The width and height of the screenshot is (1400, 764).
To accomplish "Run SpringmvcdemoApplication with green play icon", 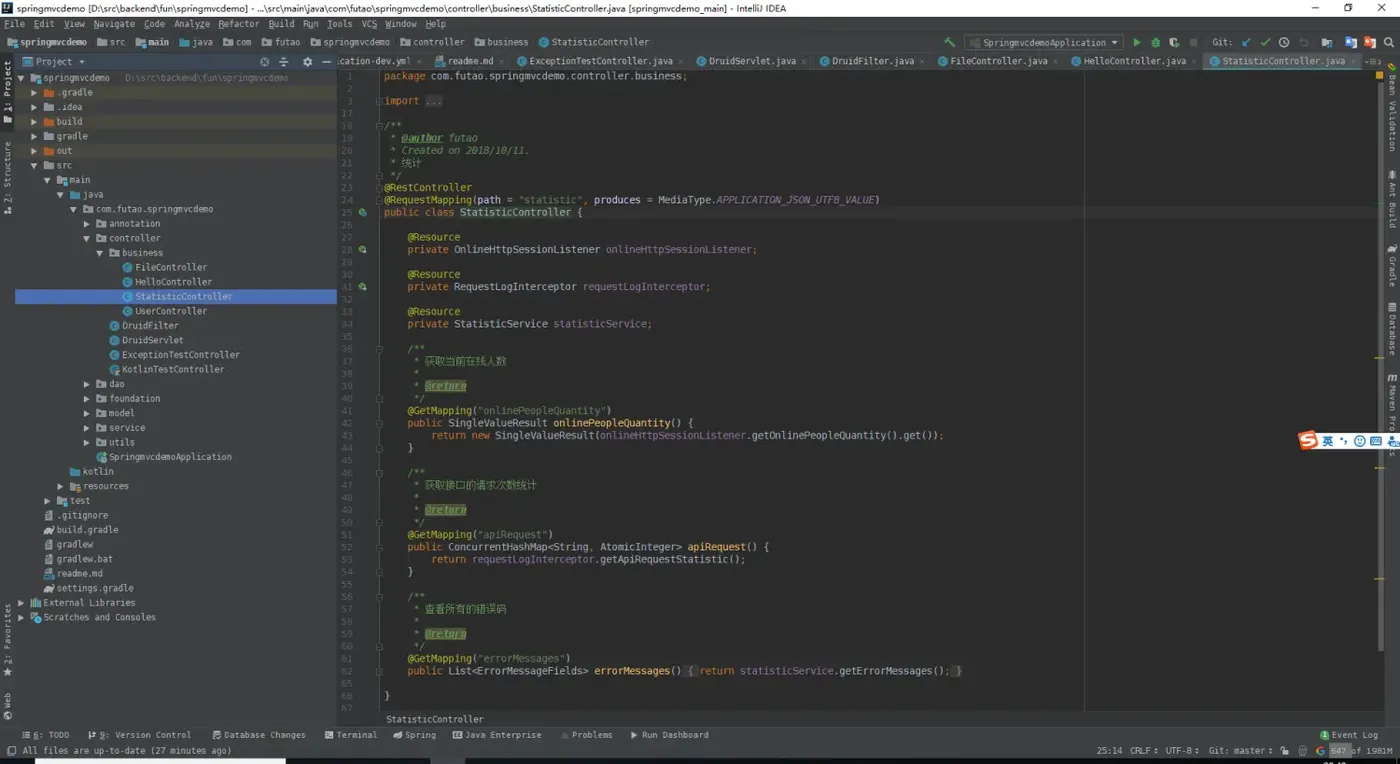I will tap(1136, 43).
